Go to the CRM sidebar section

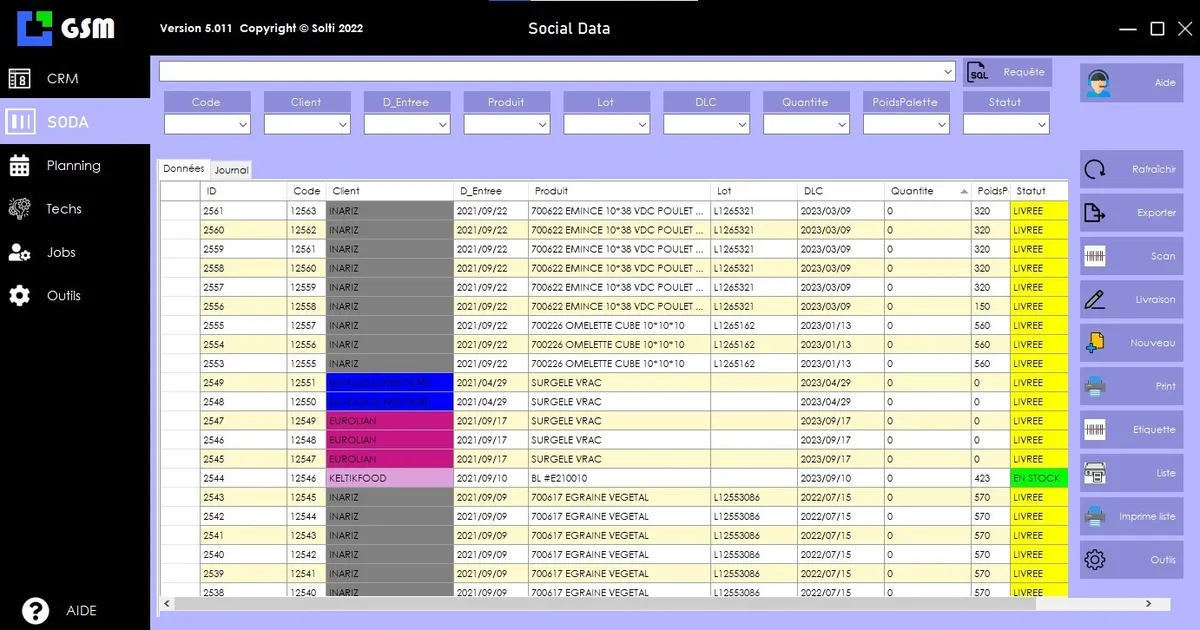(x=62, y=78)
